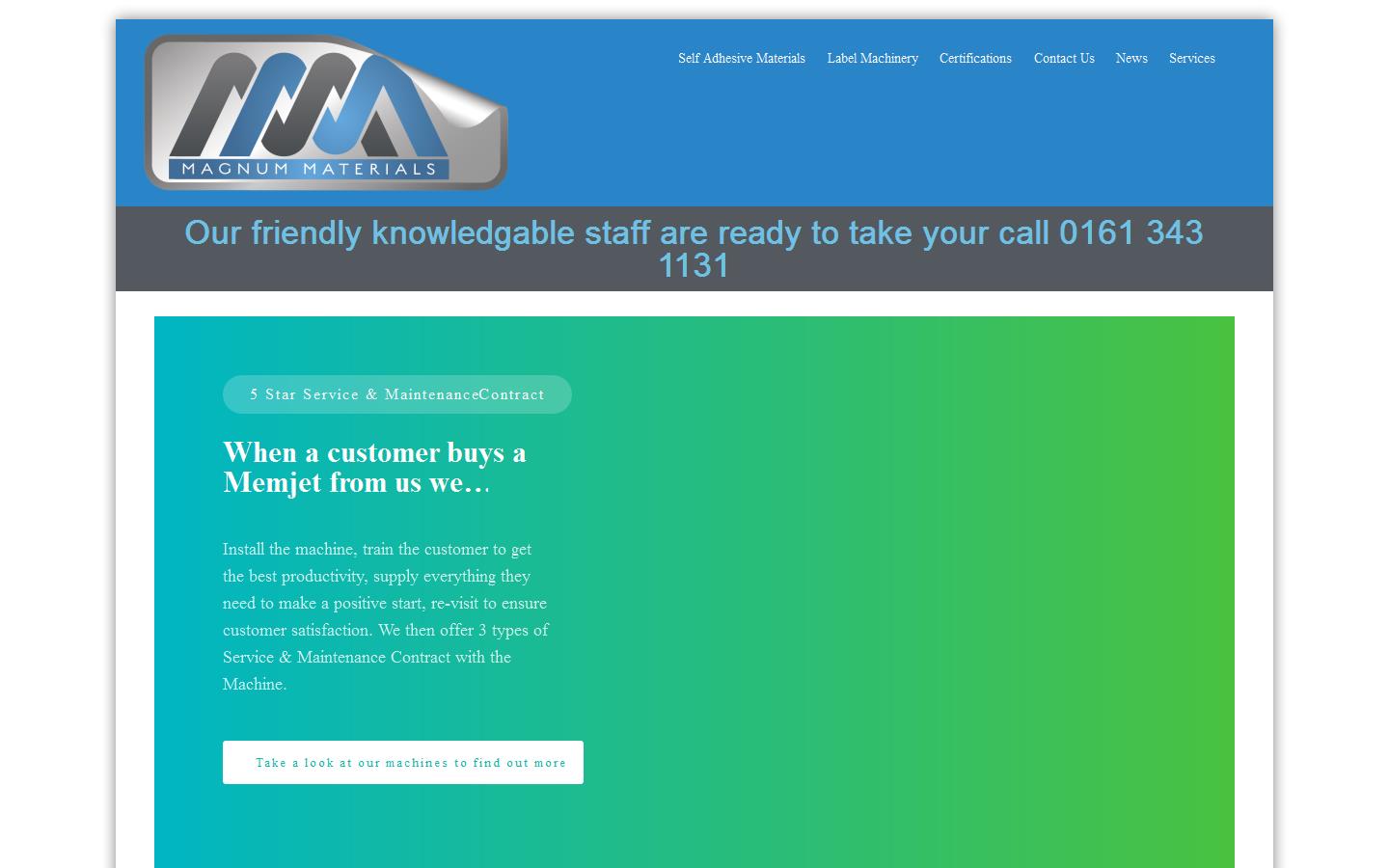View the News page
The width and height of the screenshot is (1389, 868).
click(x=1130, y=59)
